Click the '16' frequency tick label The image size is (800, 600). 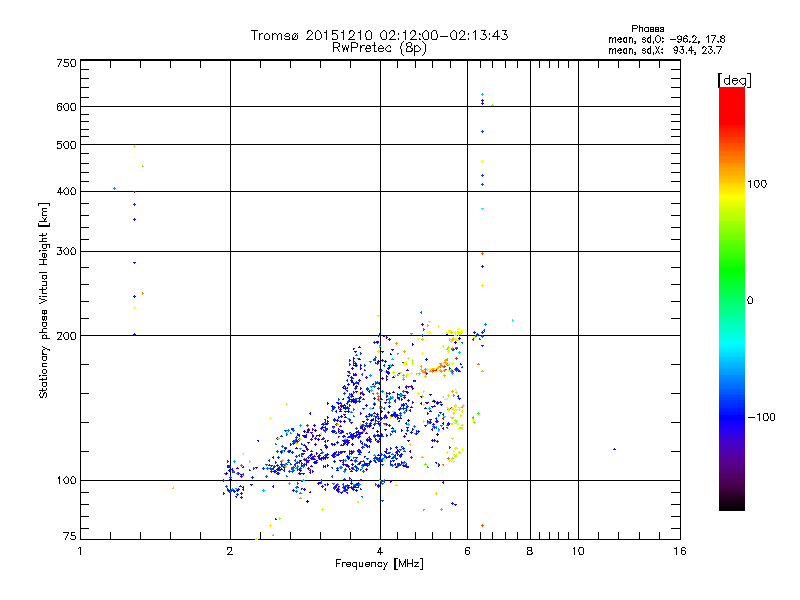coord(680,551)
